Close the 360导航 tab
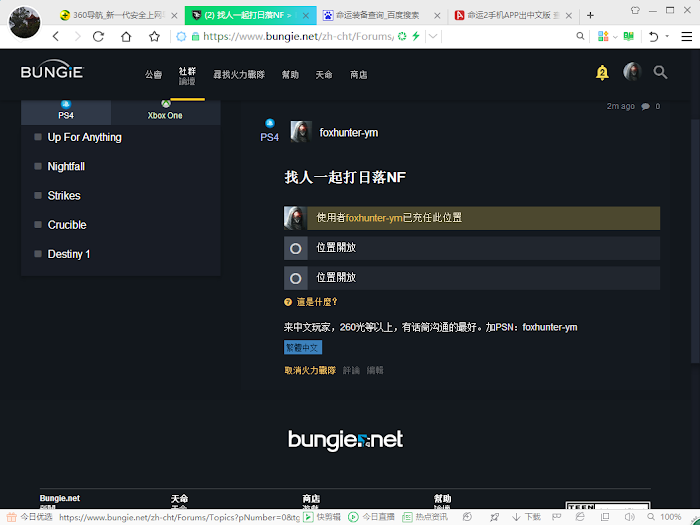 174,16
